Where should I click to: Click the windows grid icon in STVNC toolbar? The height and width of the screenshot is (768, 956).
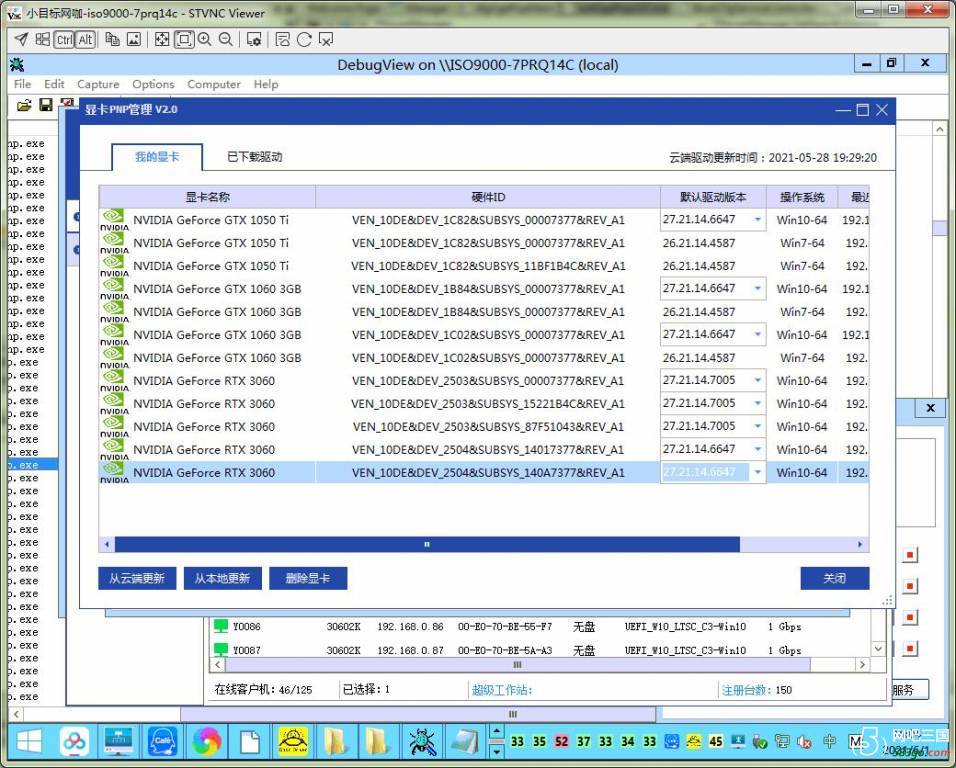(x=43, y=40)
